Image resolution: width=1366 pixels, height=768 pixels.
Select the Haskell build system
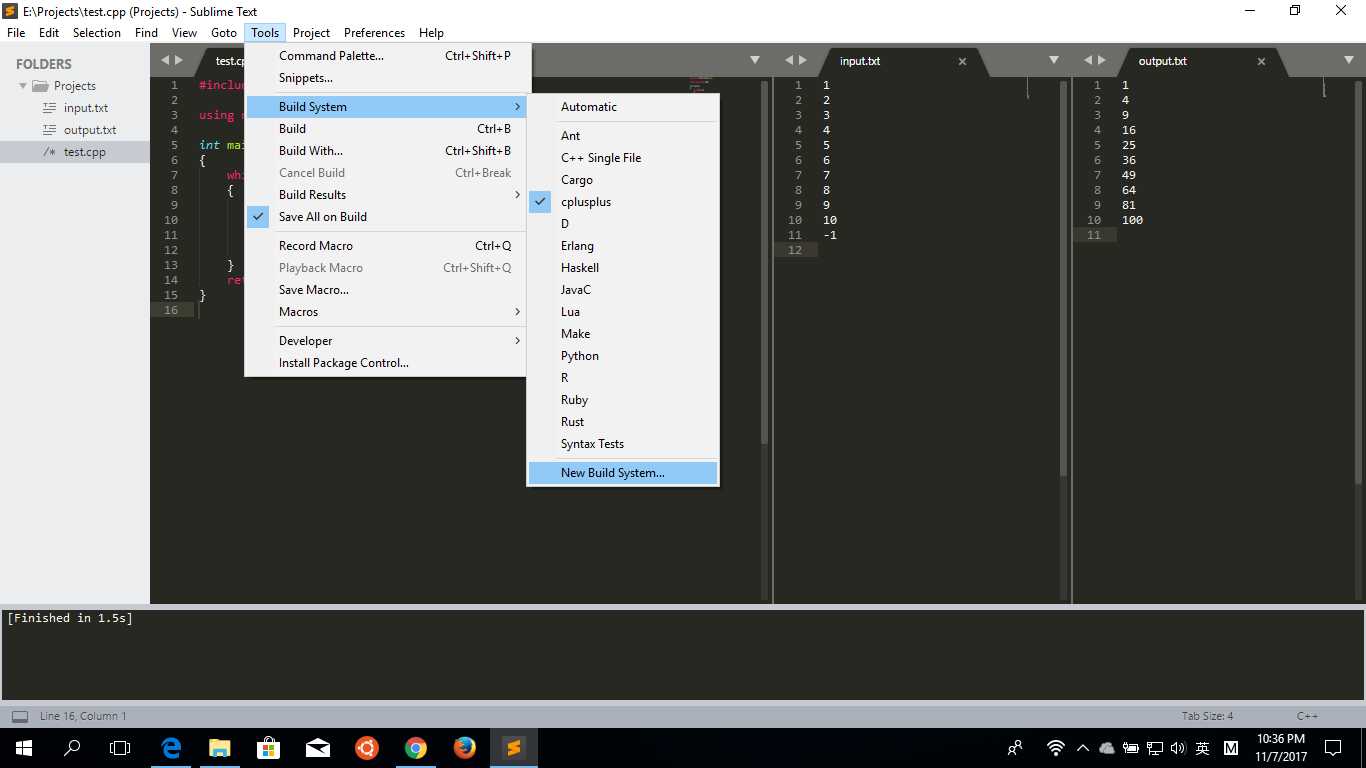(623, 268)
